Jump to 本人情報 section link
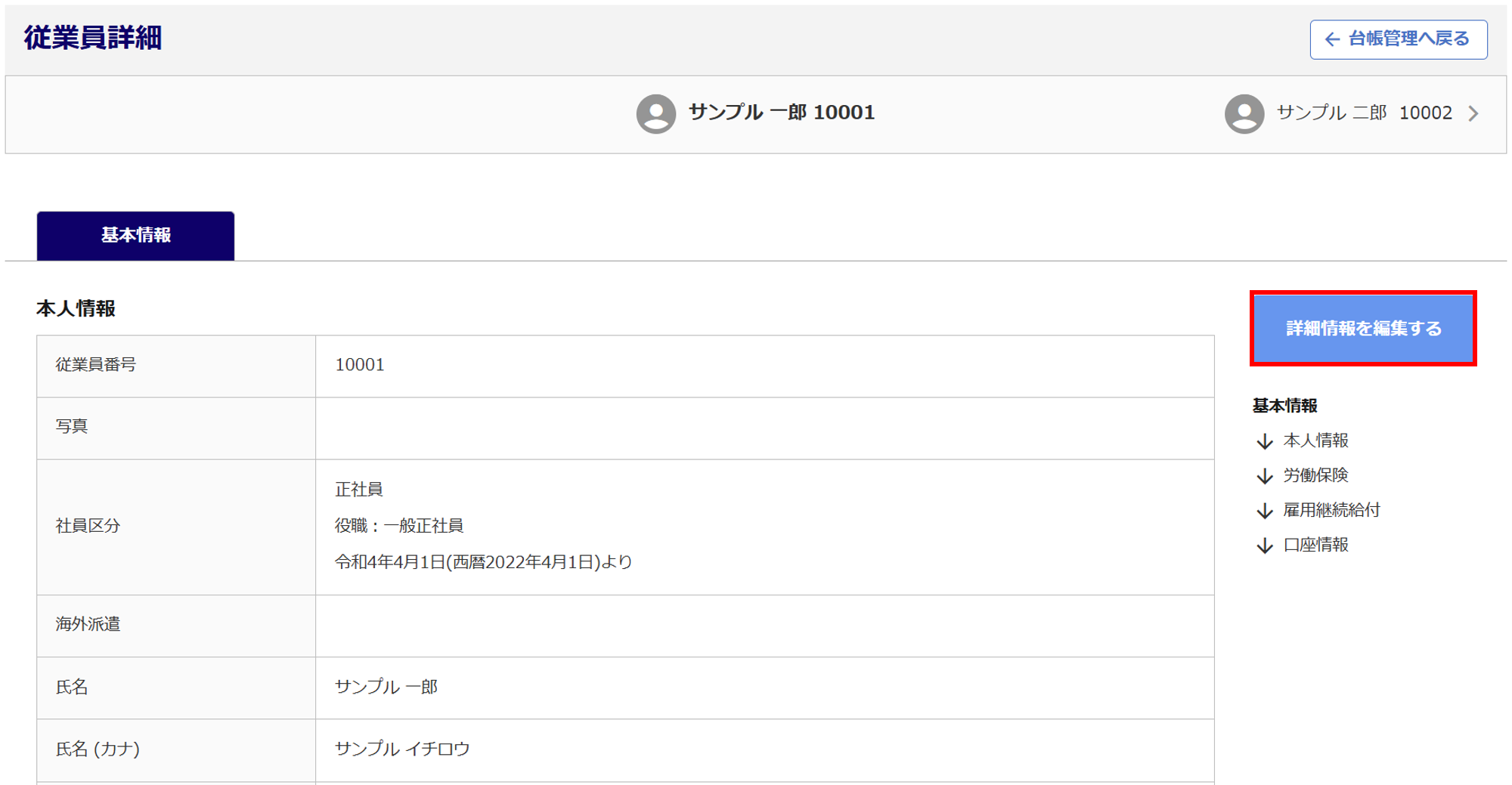The height and width of the screenshot is (785, 1512). (x=1315, y=440)
